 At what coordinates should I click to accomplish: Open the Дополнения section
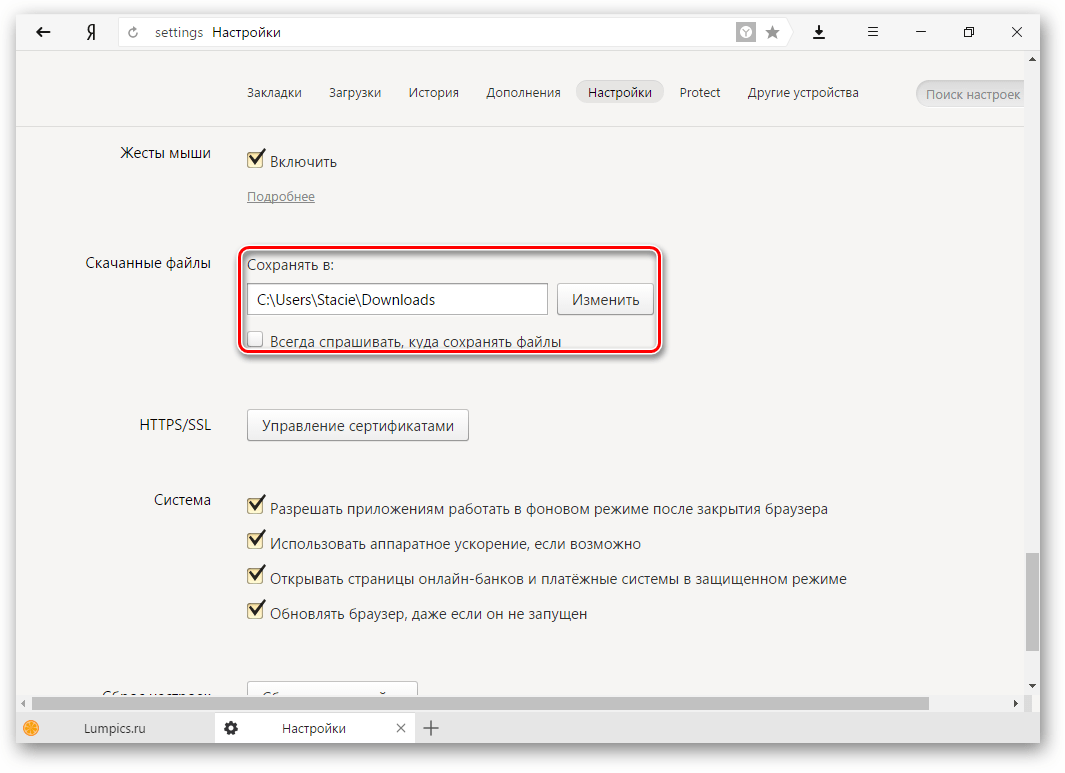click(x=523, y=93)
